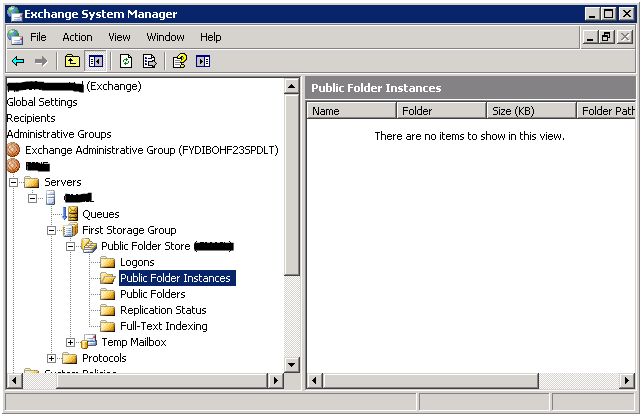Sort by the Name column header
The height and width of the screenshot is (416, 642).
click(351, 111)
